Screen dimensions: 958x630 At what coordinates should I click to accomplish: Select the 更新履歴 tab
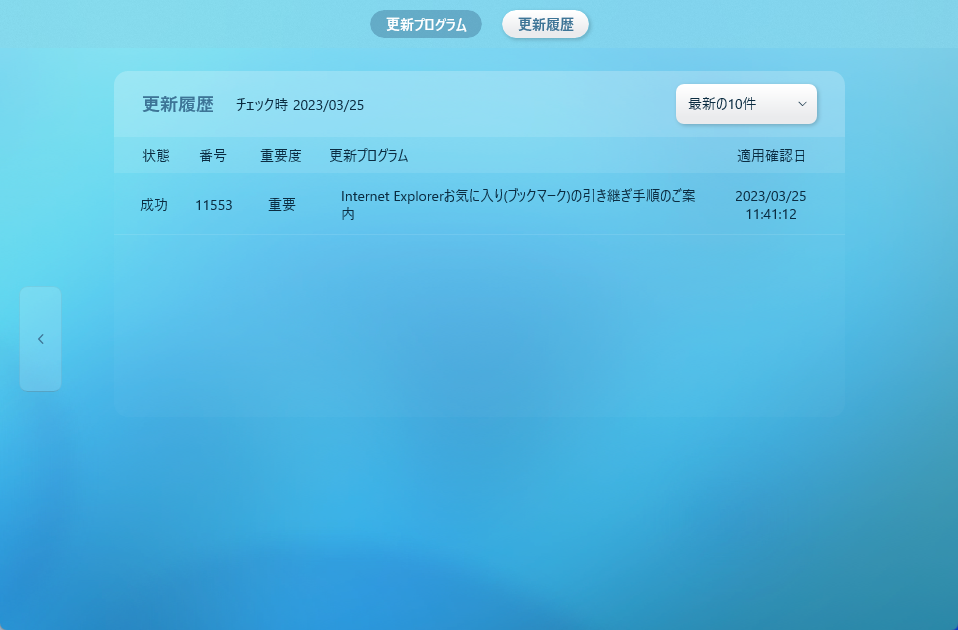546,24
